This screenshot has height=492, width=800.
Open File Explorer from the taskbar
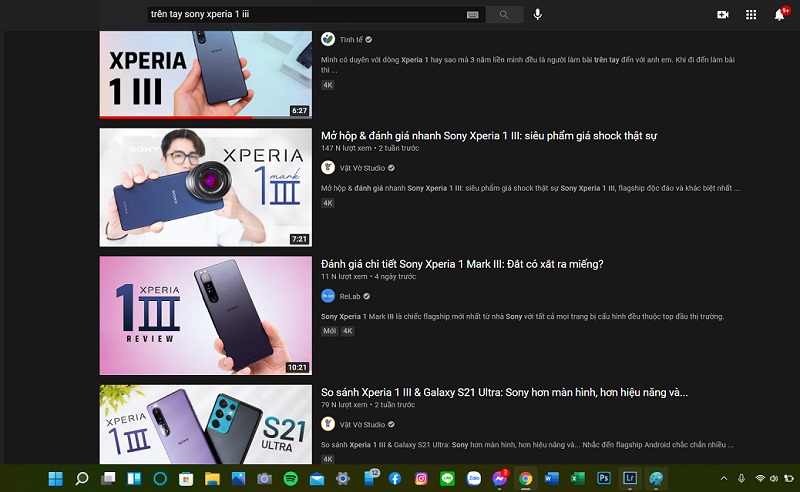212,479
